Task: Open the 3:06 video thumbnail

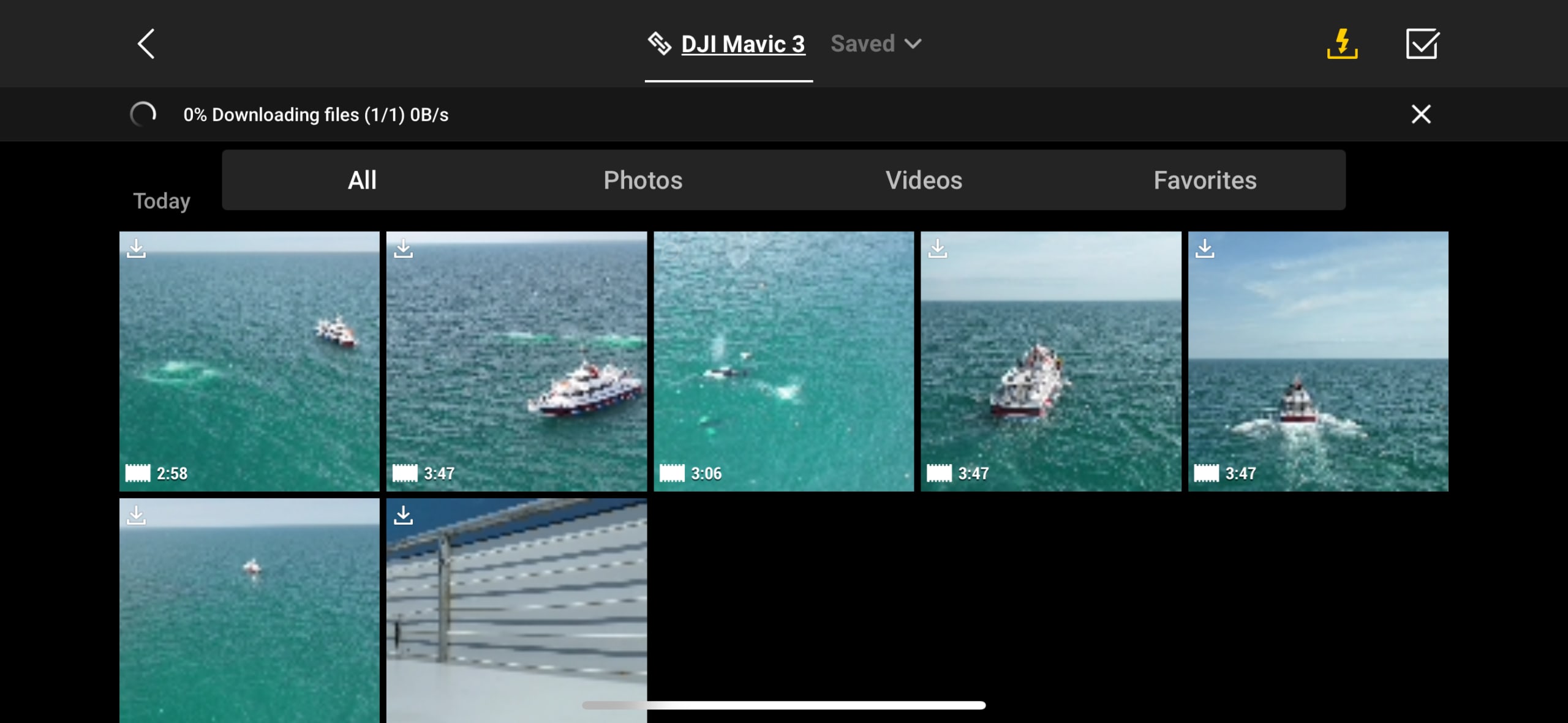Action: tap(783, 361)
